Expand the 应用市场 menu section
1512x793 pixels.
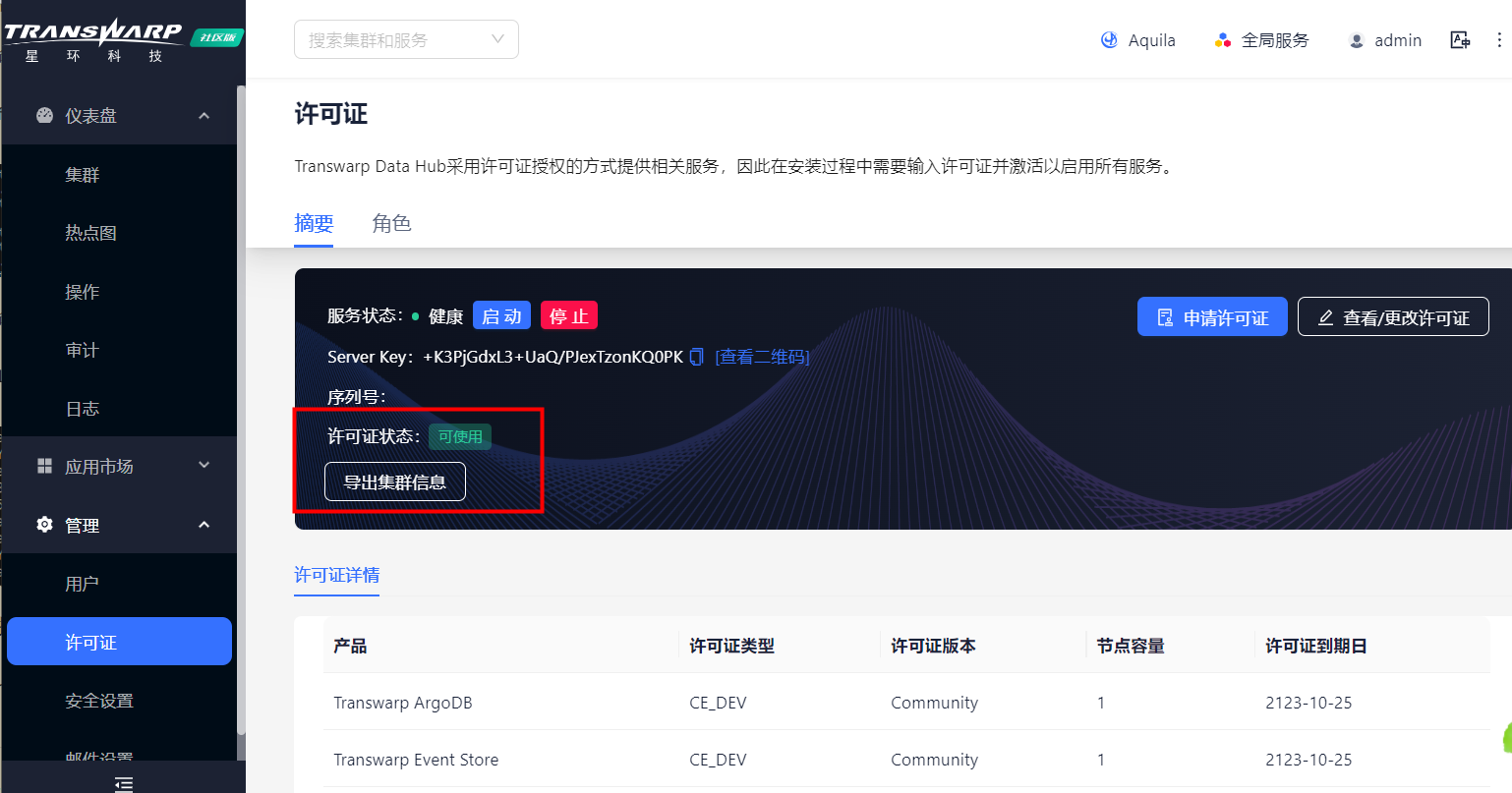pos(204,465)
